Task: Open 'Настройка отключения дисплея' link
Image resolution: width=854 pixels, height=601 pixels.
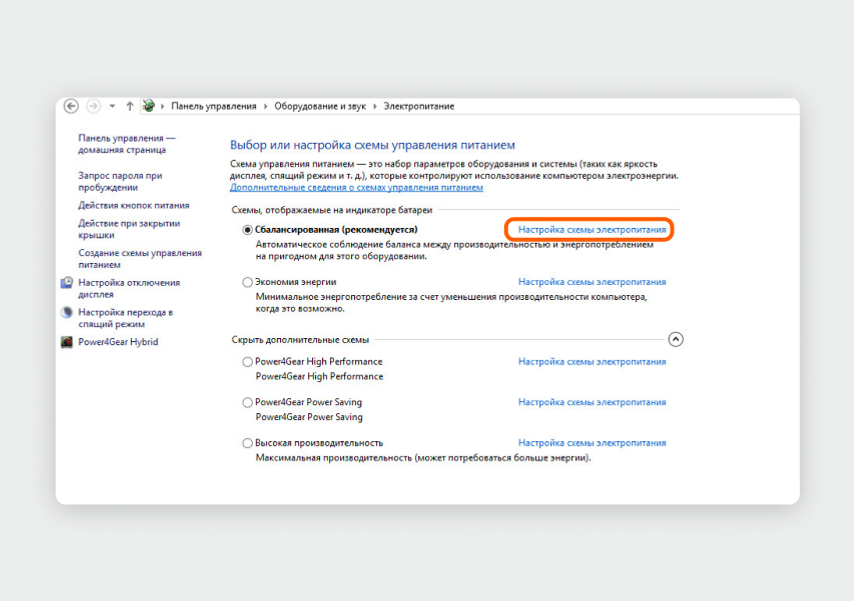Action: (129, 288)
